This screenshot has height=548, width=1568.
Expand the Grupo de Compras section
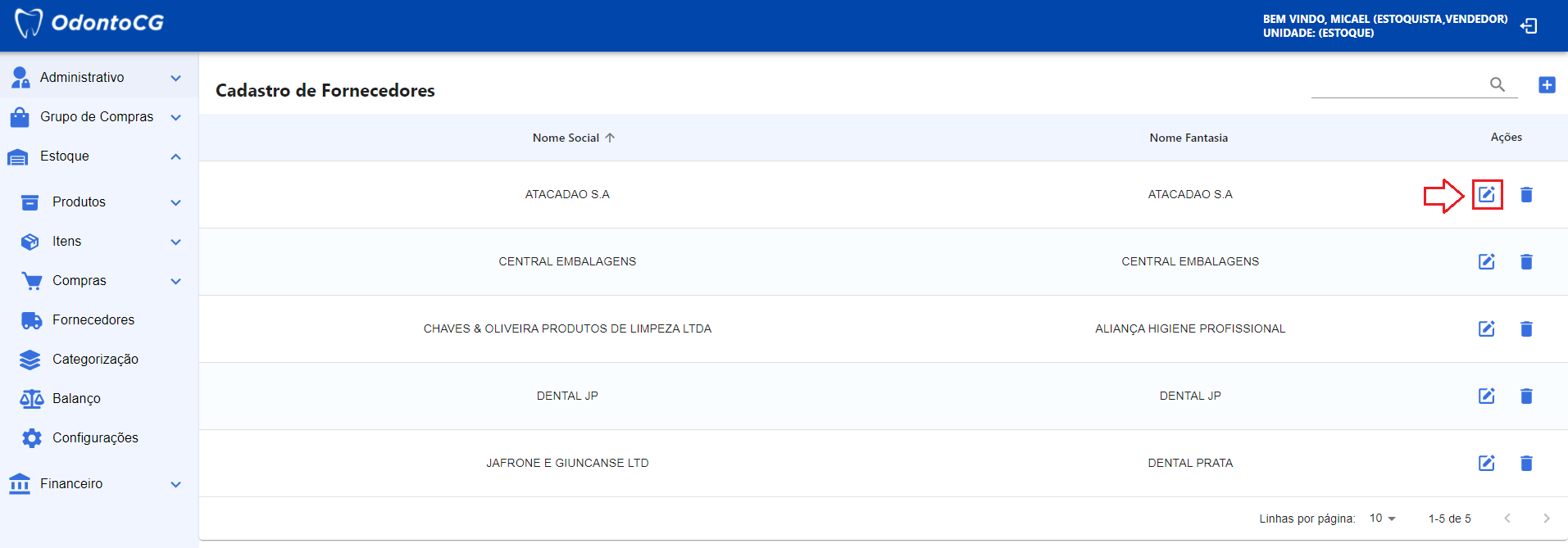point(98,117)
